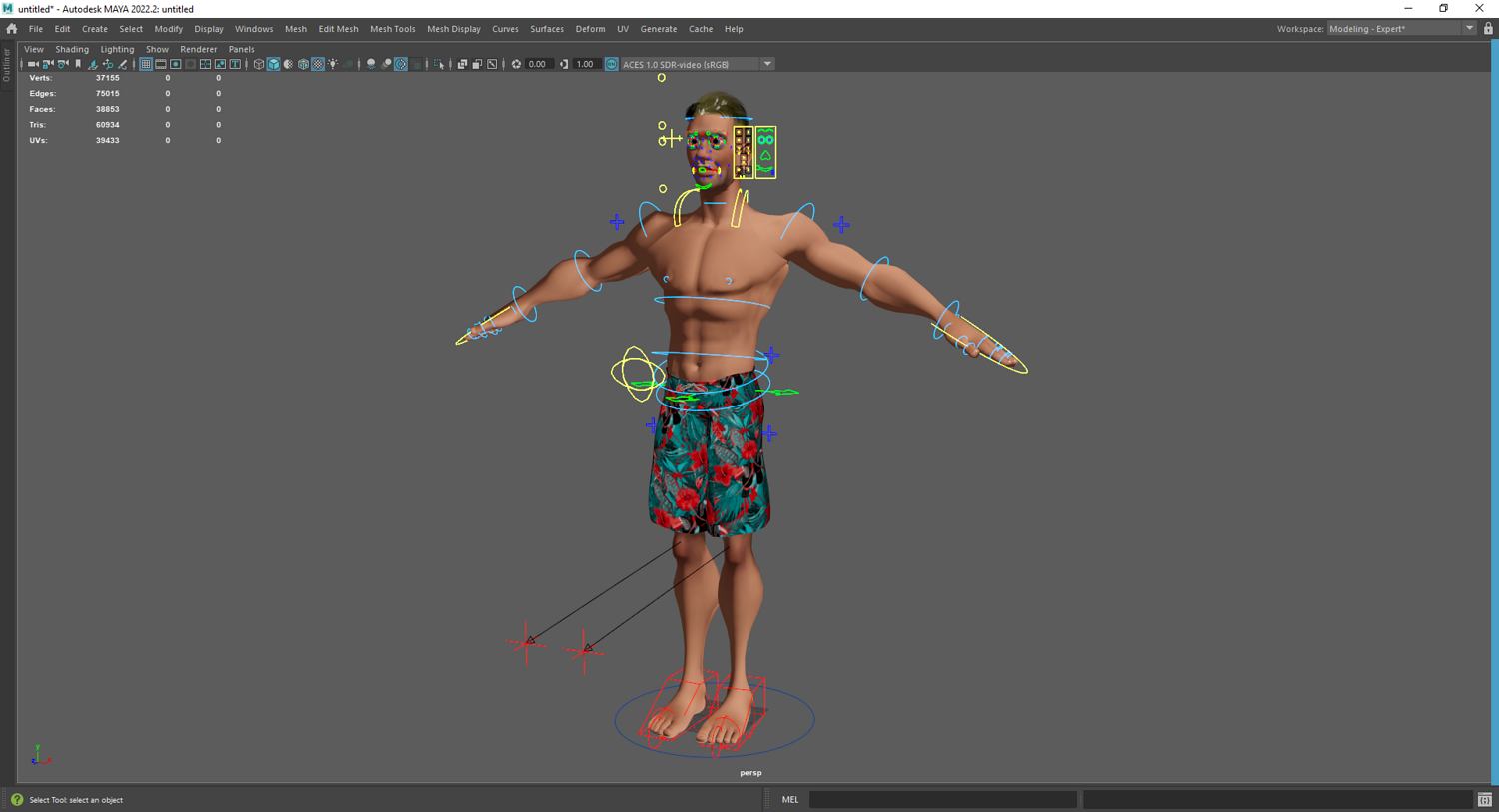The height and width of the screenshot is (812, 1499).
Task: Enable Wireframe on Shaded display
Action: pos(304,64)
